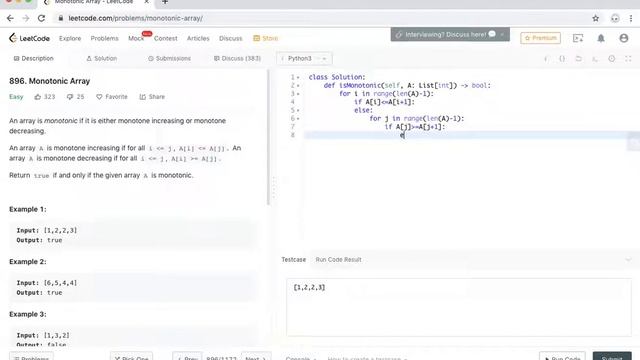Click the info icon in editor toolbar
The height and width of the screenshot is (360, 640).
coord(546,59)
